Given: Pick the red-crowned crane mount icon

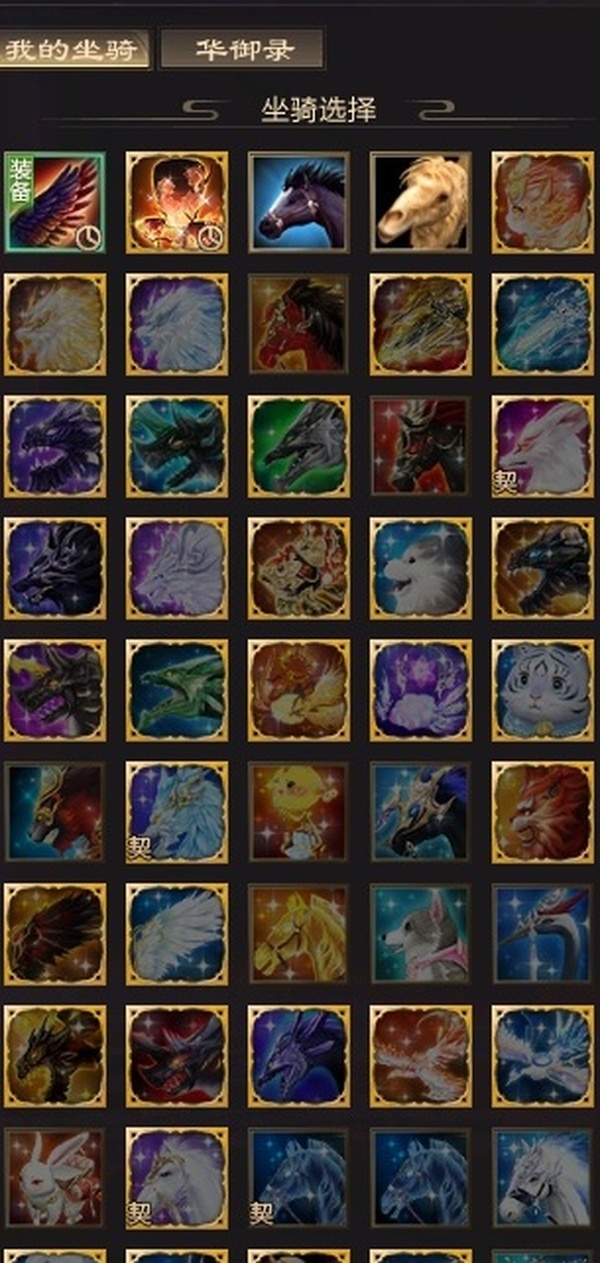Looking at the screenshot, I should coord(542,934).
